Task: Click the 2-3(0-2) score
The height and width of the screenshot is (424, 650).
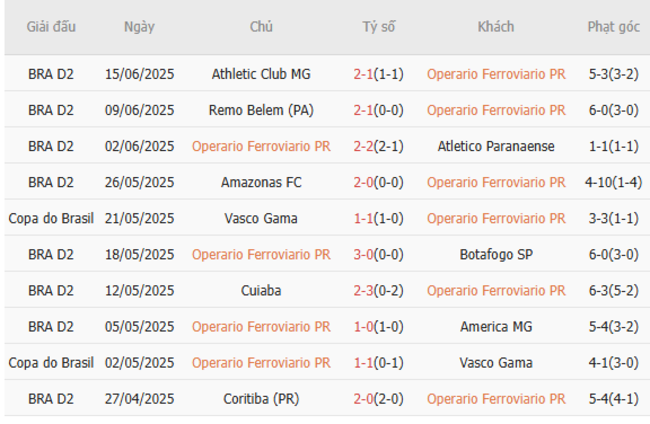Action: [x=378, y=290]
